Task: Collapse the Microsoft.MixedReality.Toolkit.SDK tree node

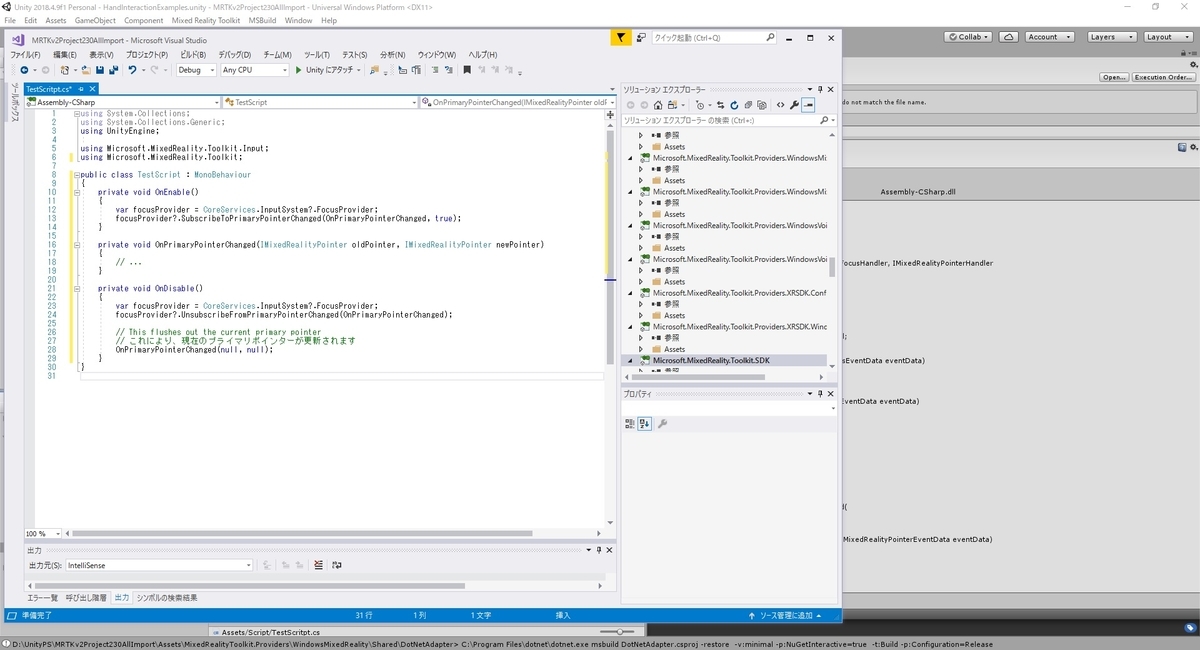Action: 631,360
